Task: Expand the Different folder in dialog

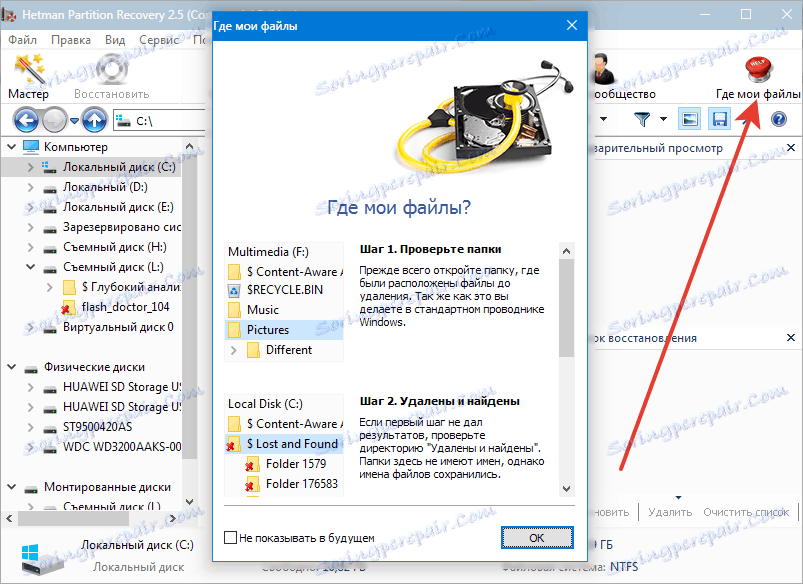Action: [x=234, y=350]
